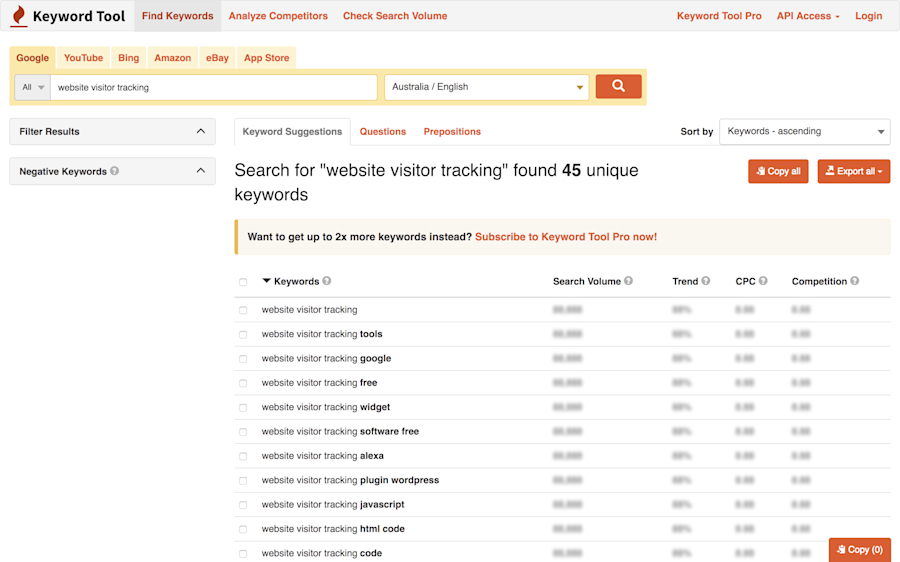
Task: Open the API Access dropdown menu
Action: (808, 16)
